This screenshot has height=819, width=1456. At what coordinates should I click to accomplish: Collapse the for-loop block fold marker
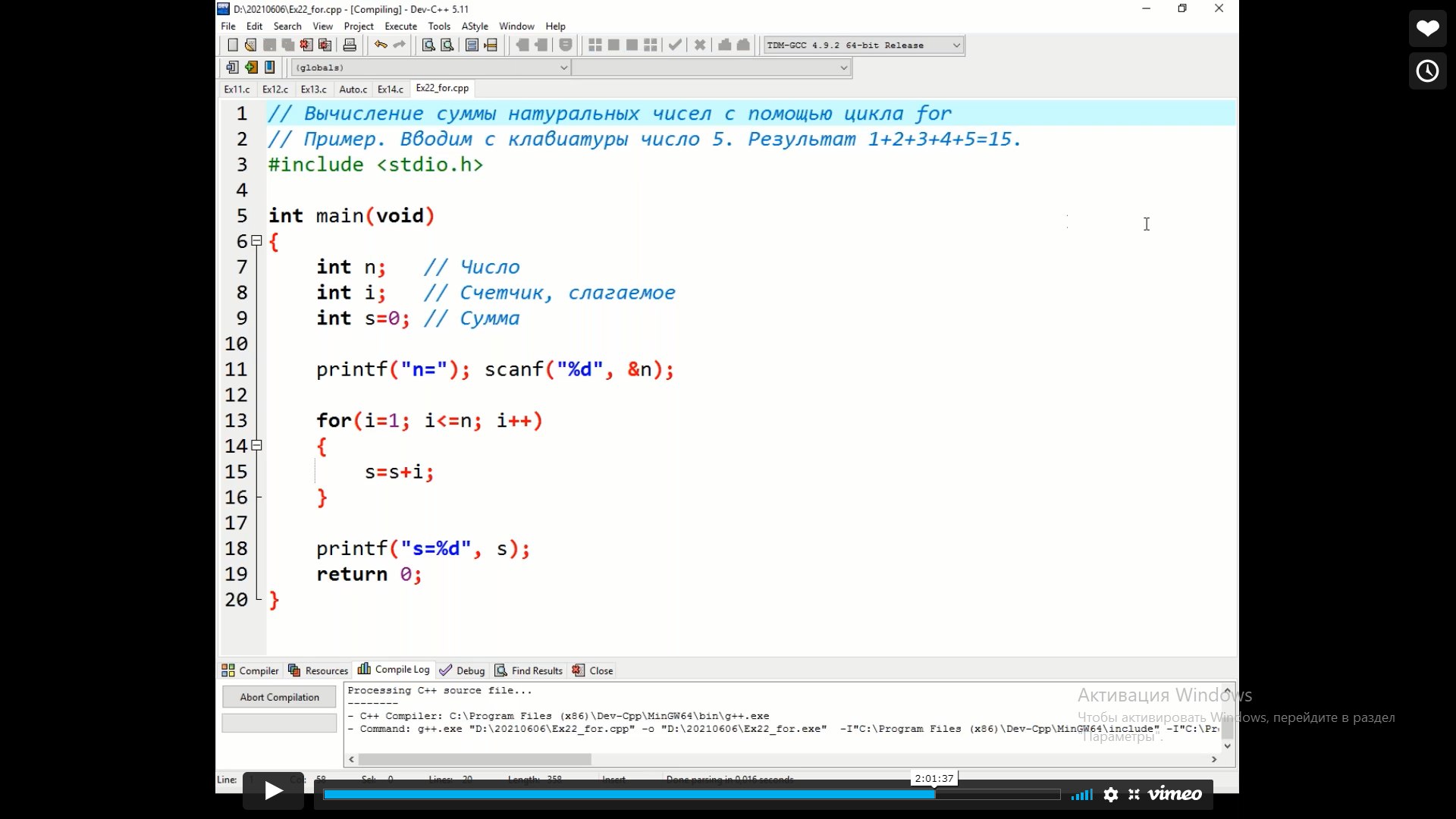coord(257,446)
